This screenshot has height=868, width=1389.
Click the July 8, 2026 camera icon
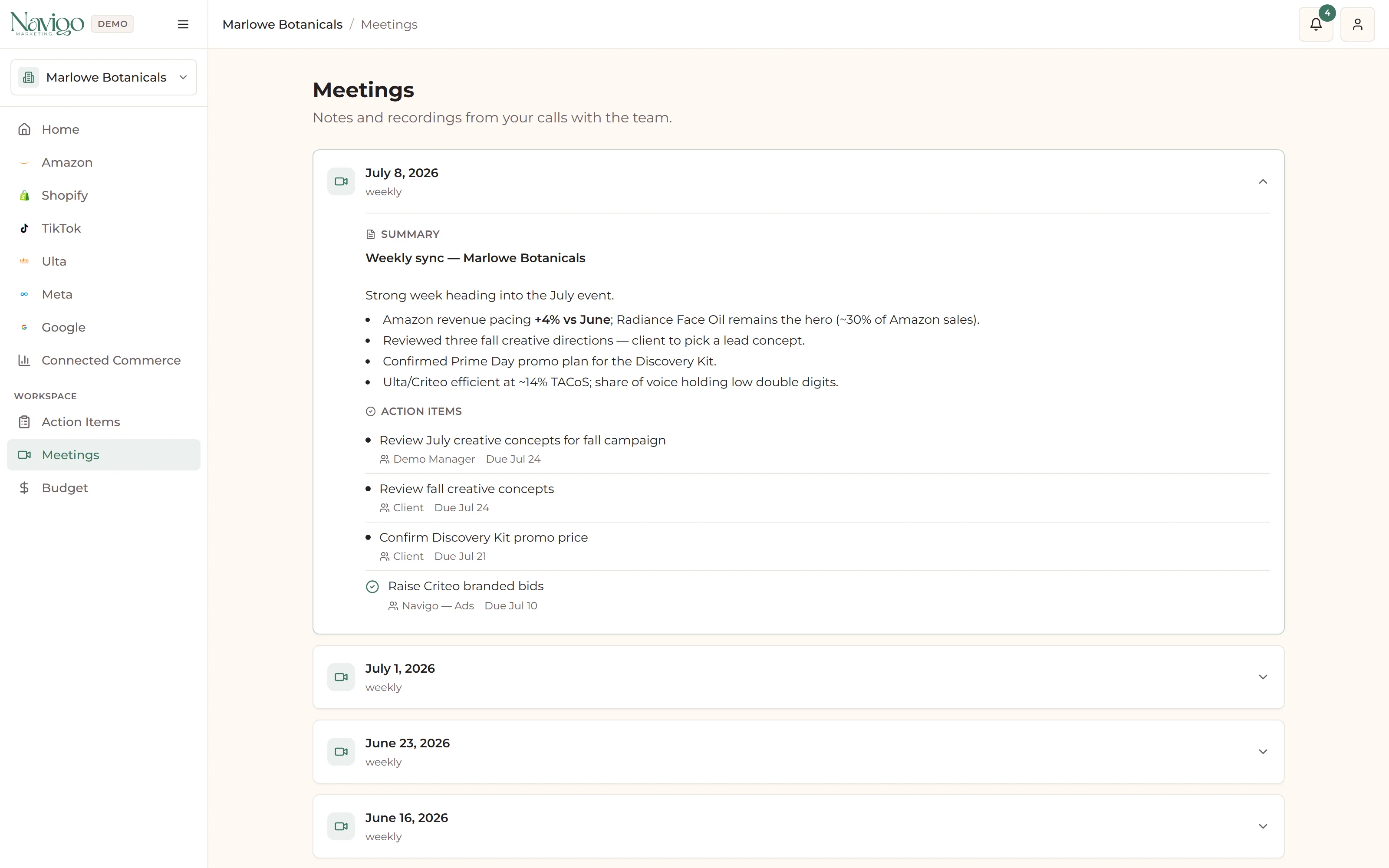(x=341, y=181)
